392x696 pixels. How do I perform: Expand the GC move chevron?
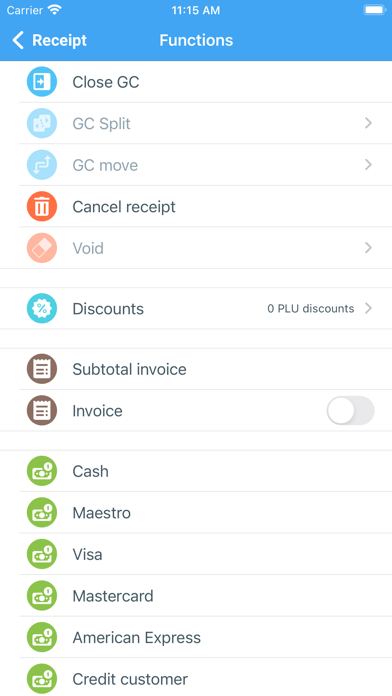coord(368,165)
